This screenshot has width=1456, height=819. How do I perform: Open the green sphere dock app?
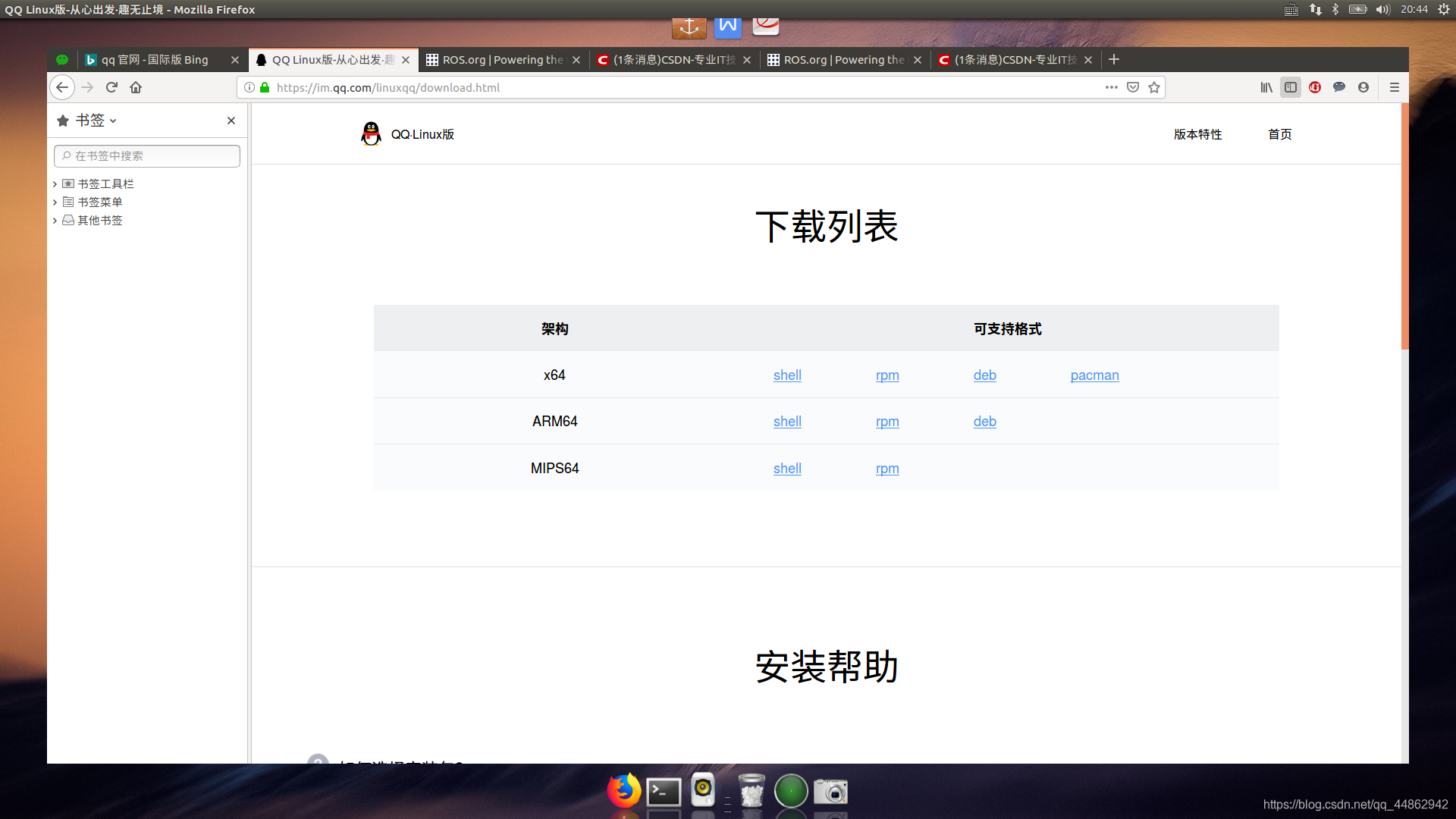click(791, 791)
